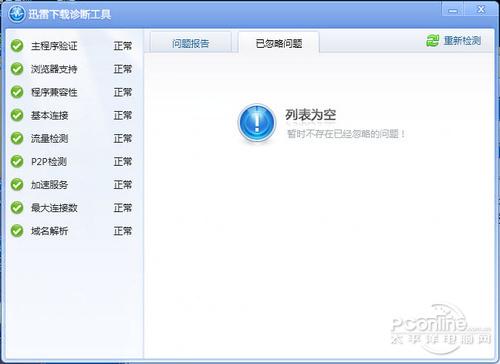Switch to the 问题报告 tab

click(191, 43)
